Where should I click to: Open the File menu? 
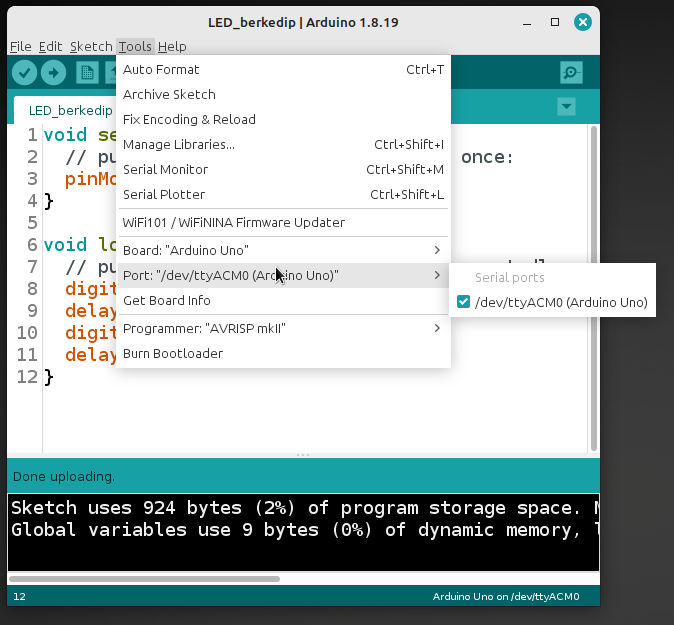click(21, 46)
